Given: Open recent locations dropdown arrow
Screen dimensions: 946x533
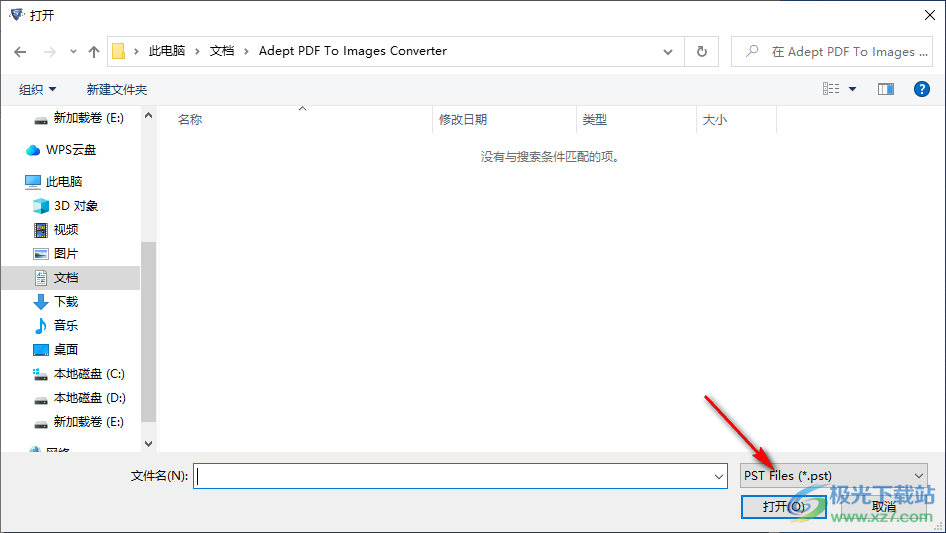Looking at the screenshot, I should click(x=73, y=52).
